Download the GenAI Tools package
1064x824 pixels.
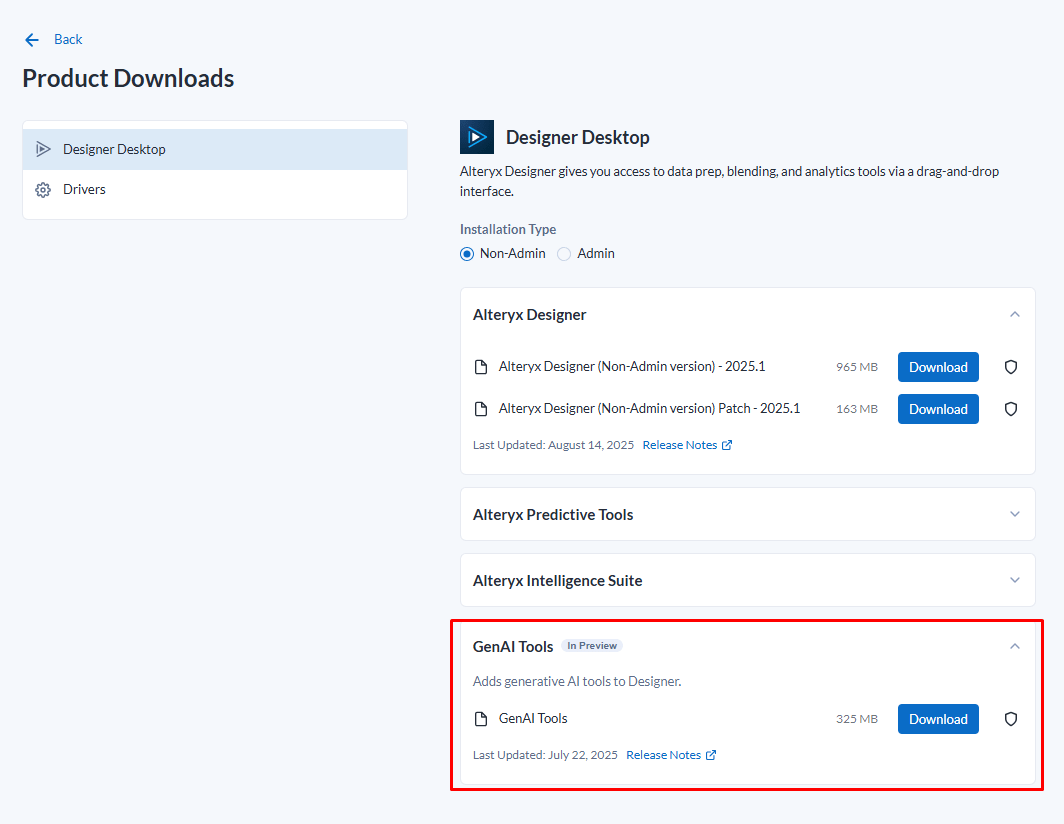[938, 719]
